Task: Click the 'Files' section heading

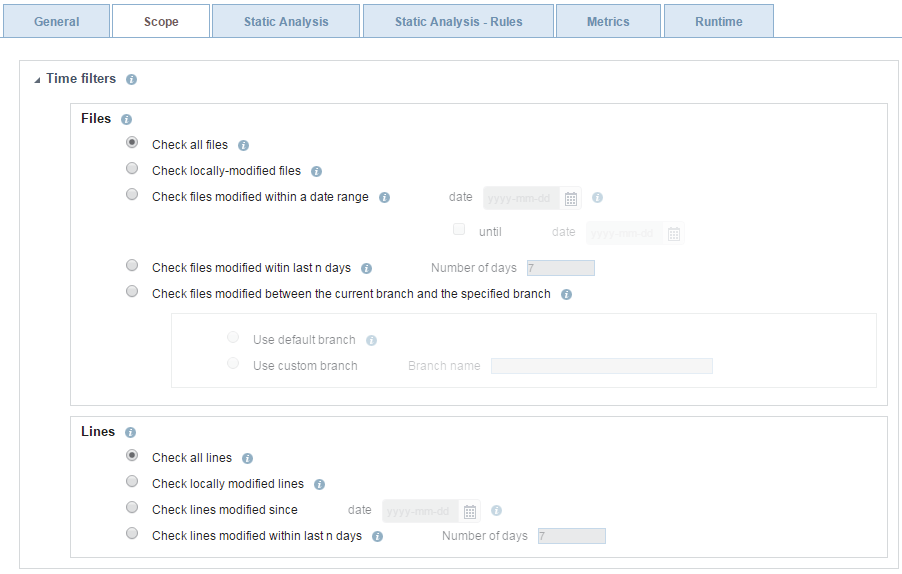Action: tap(96, 118)
